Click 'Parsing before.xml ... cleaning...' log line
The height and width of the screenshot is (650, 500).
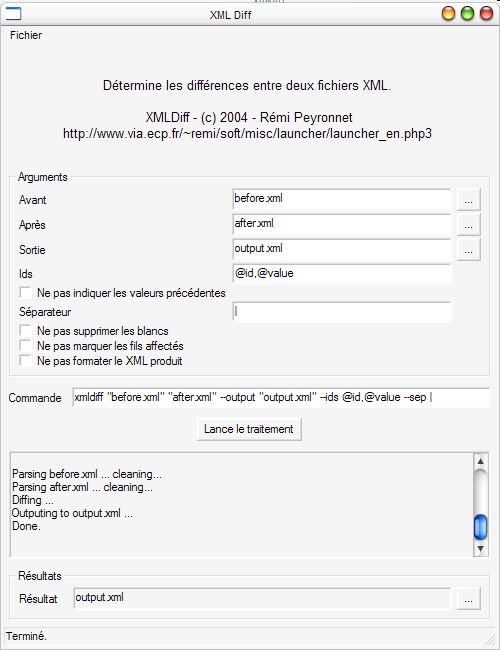[87, 474]
